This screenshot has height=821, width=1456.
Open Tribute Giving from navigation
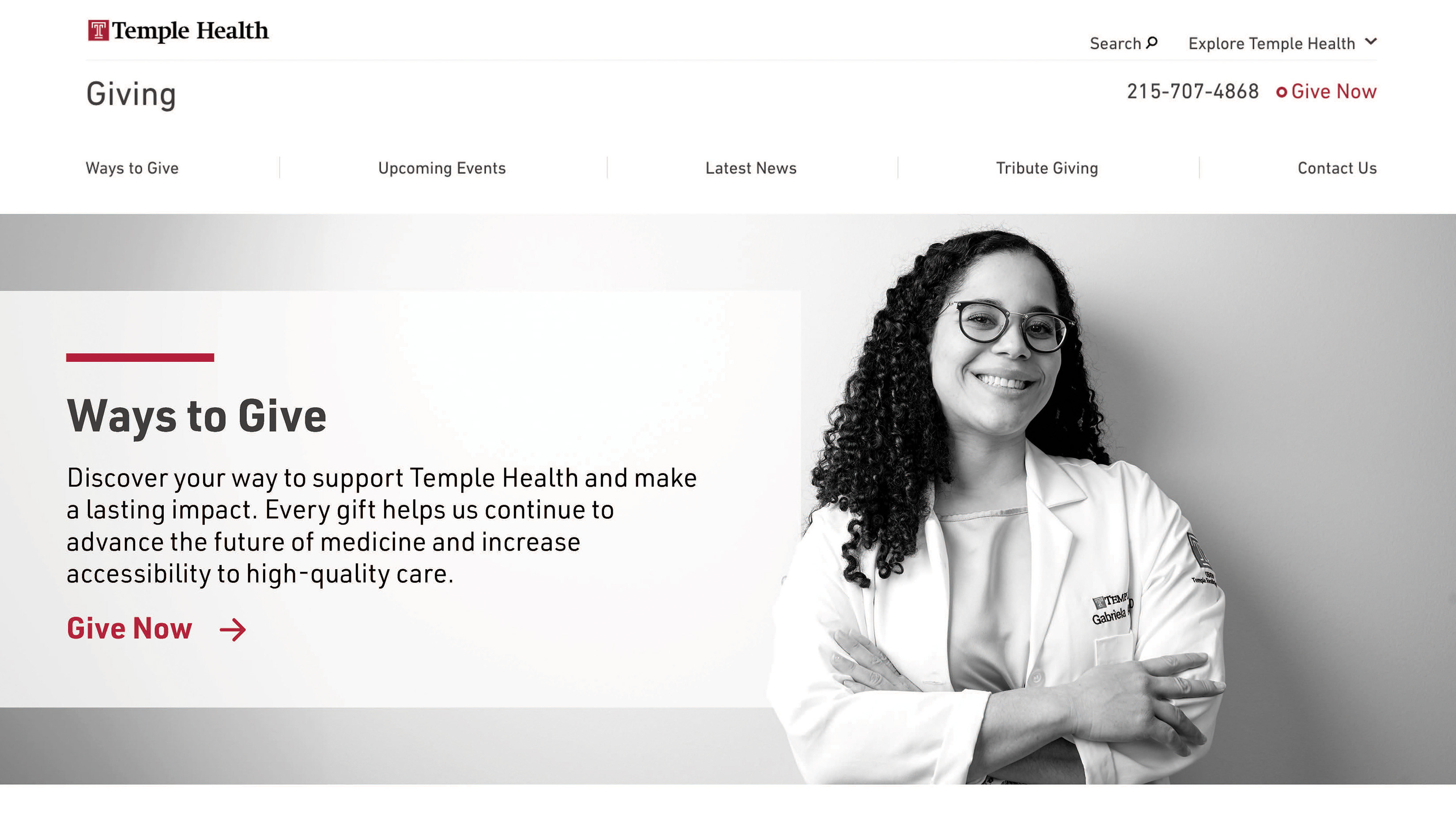point(1047,168)
